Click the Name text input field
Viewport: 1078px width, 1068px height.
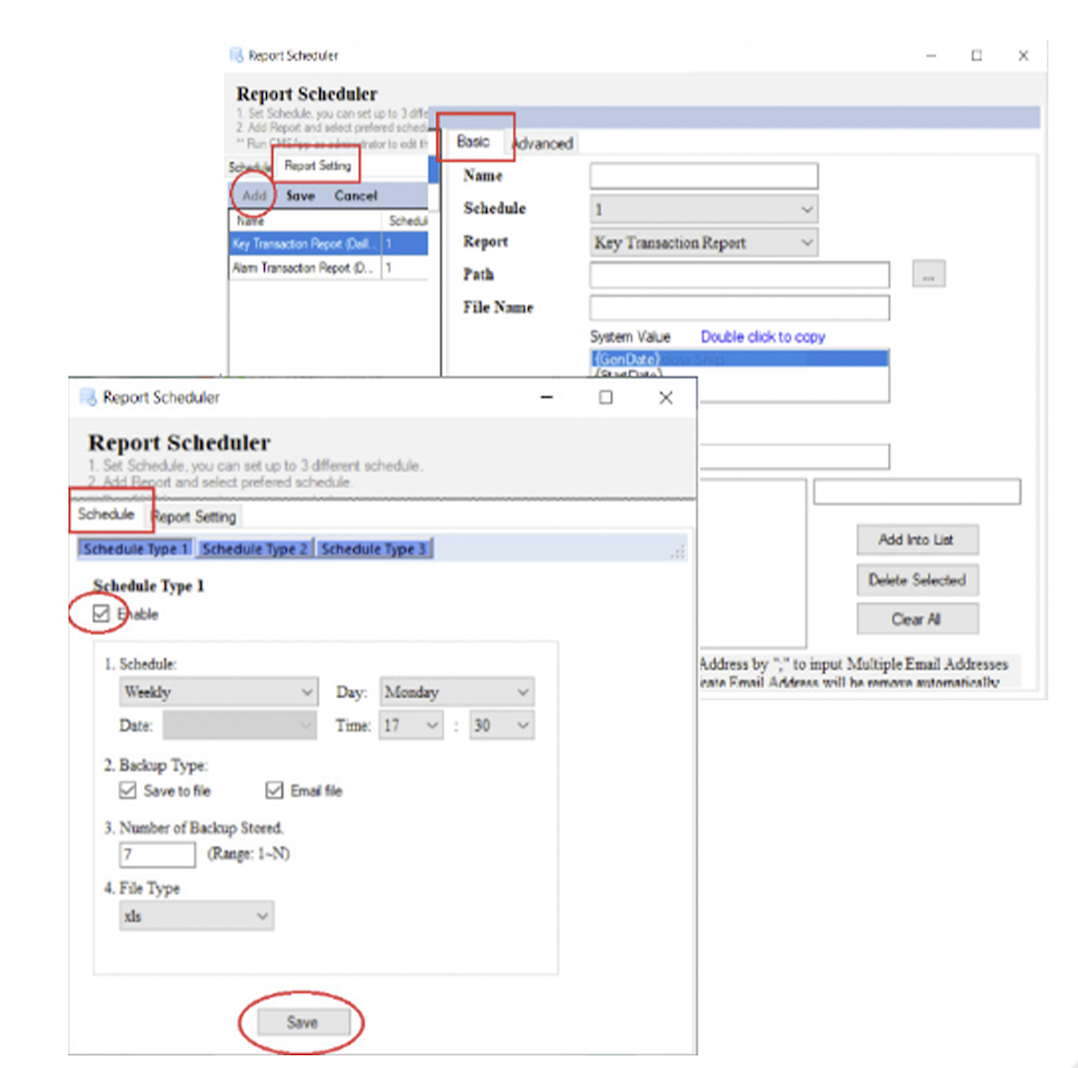(x=703, y=176)
